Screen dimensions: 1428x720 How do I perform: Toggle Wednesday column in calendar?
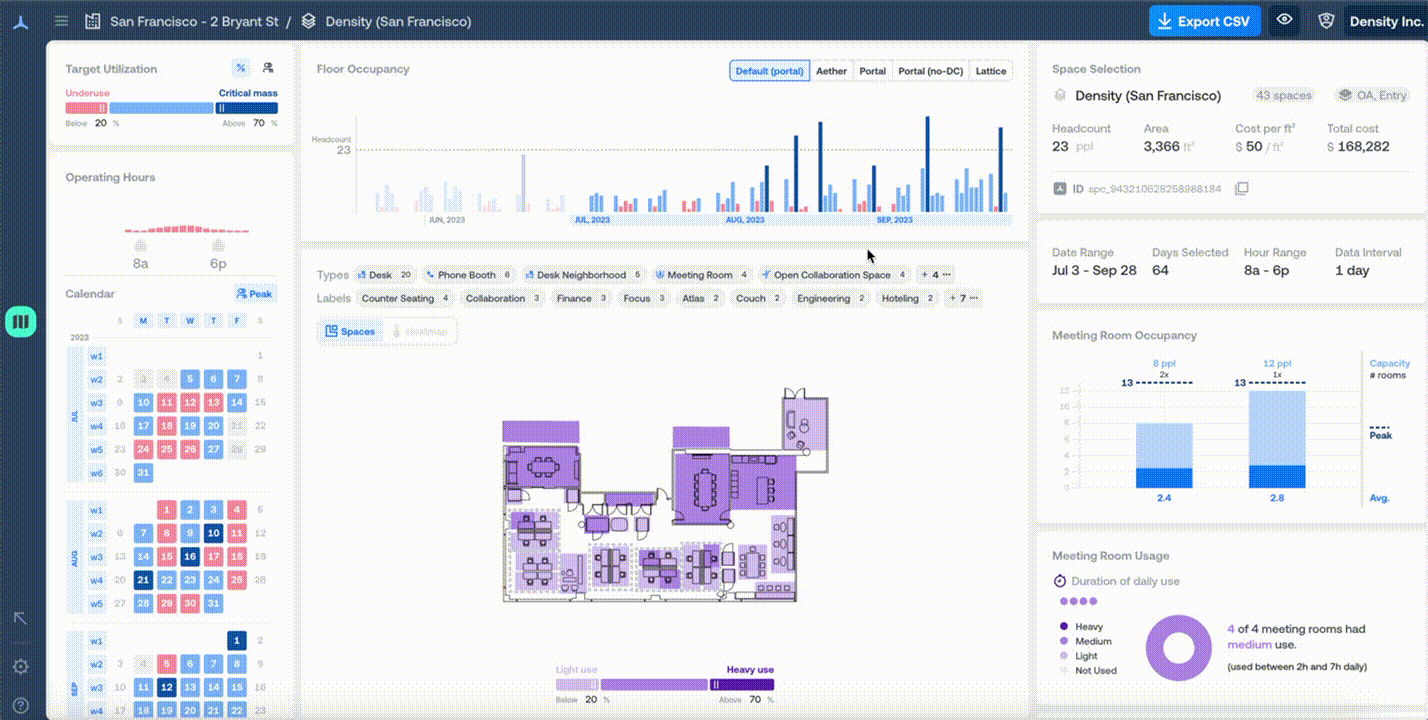point(190,321)
